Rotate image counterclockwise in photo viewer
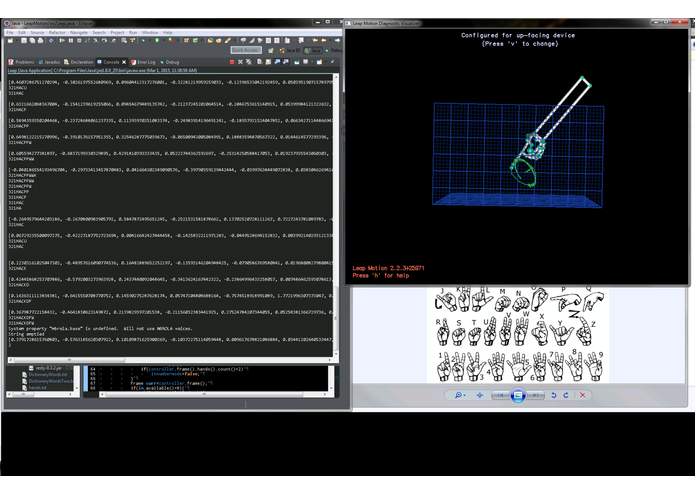Image resolution: width=695 pixels, height=494 pixels. pos(554,395)
